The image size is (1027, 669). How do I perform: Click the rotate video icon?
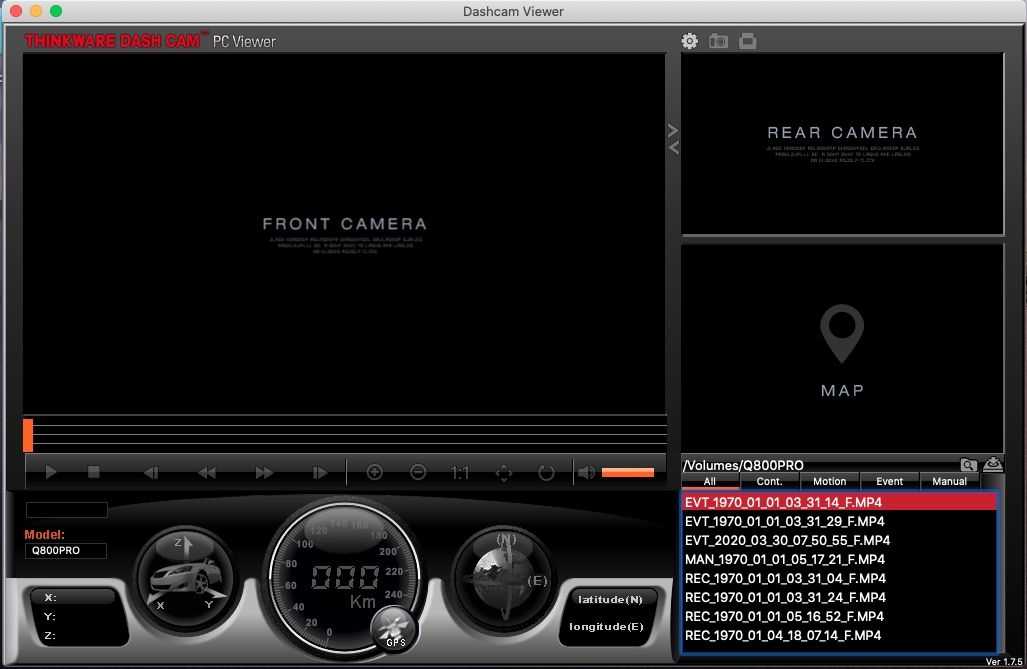(546, 472)
